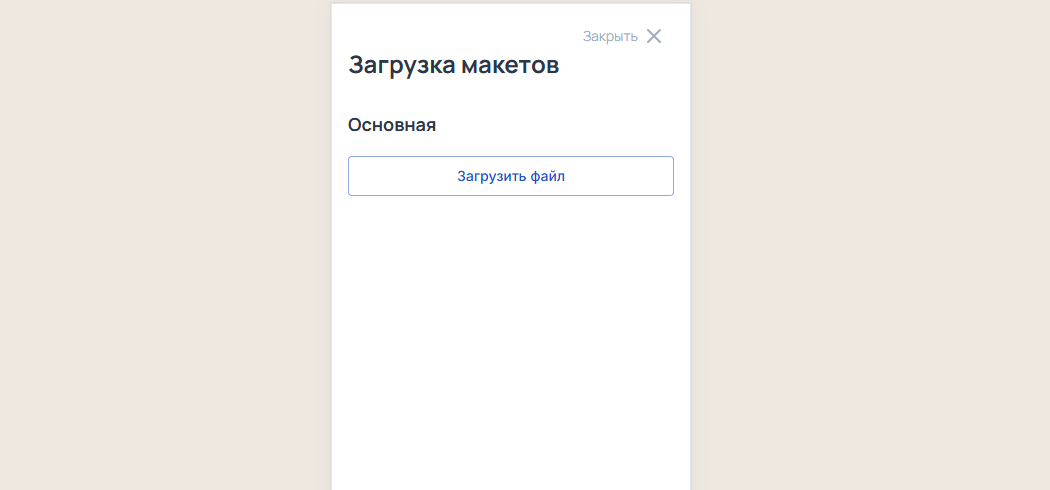The width and height of the screenshot is (1050, 490).
Task: Click the word «макетов» in the title
Action: pyautogui.click(x=510, y=66)
